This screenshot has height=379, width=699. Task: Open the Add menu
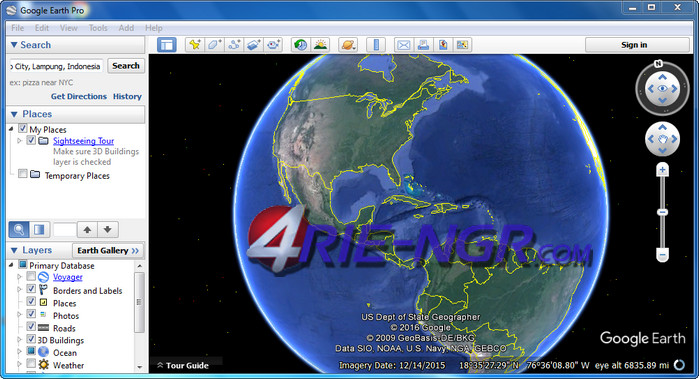coord(126,28)
